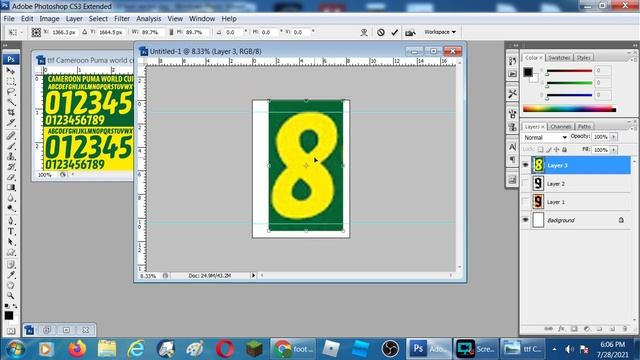This screenshot has width=640, height=360.
Task: Select the Pen tool
Action: click(x=11, y=221)
